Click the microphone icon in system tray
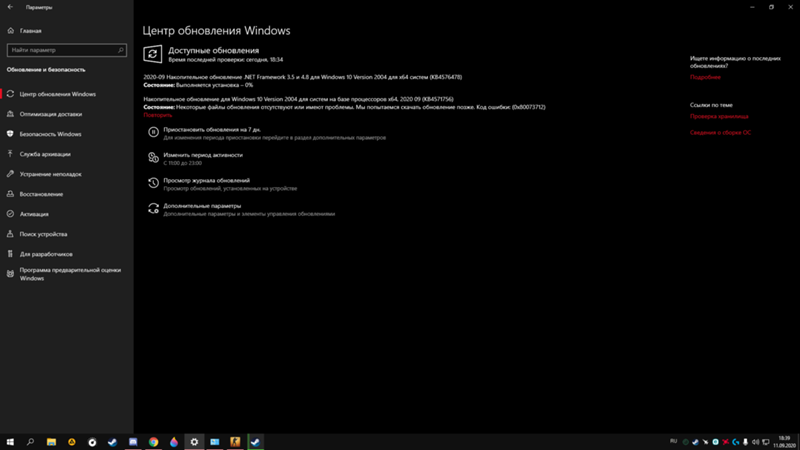800x450 pixels. tap(745, 442)
